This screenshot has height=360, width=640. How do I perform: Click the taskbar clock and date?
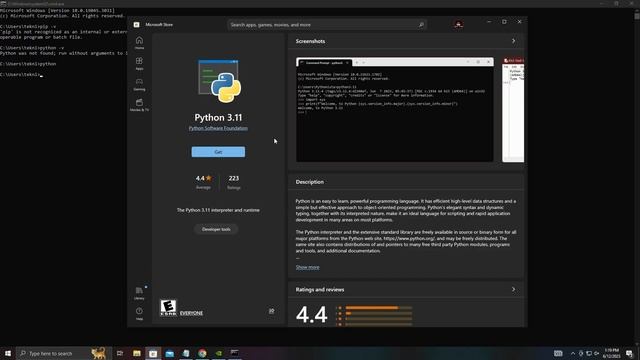click(x=611, y=353)
